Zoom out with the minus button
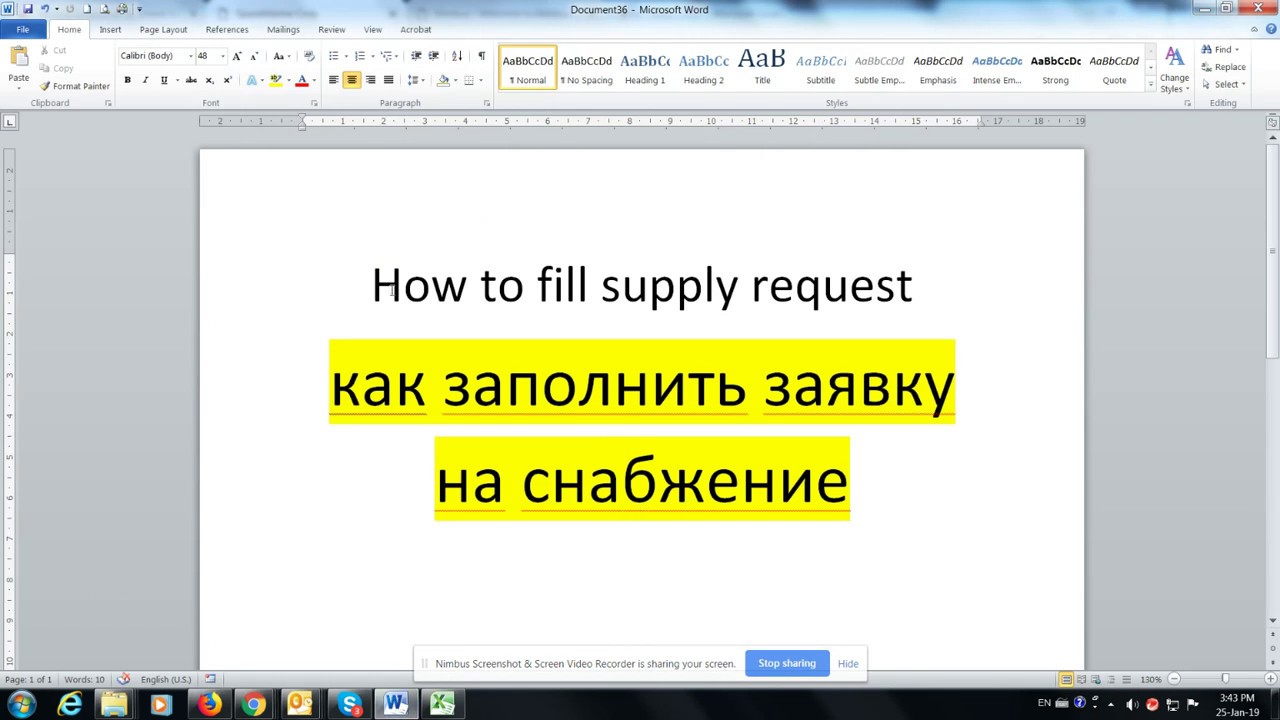Image resolution: width=1280 pixels, height=720 pixels. (x=1174, y=679)
